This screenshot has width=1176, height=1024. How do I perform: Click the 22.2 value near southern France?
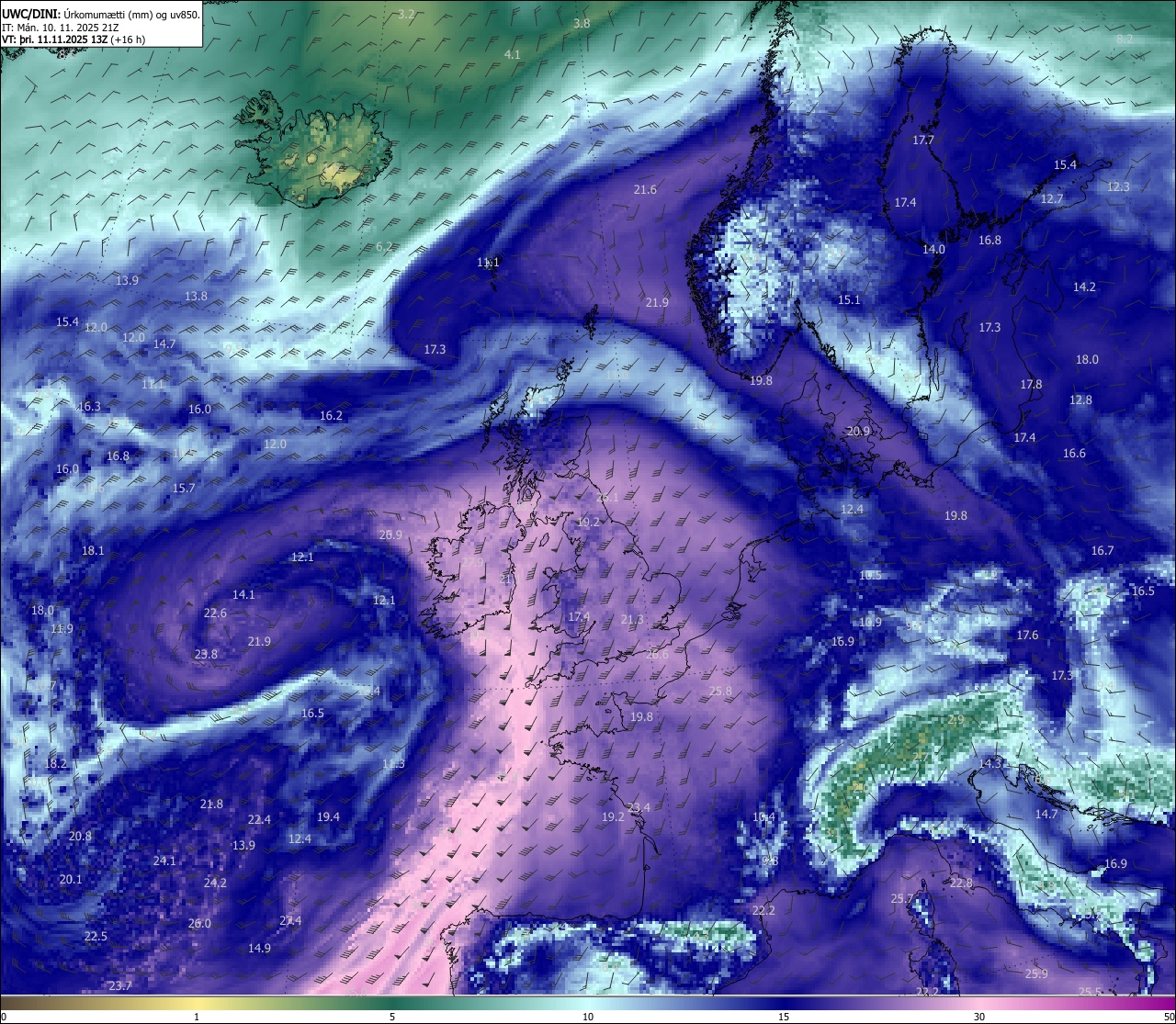coord(763,910)
